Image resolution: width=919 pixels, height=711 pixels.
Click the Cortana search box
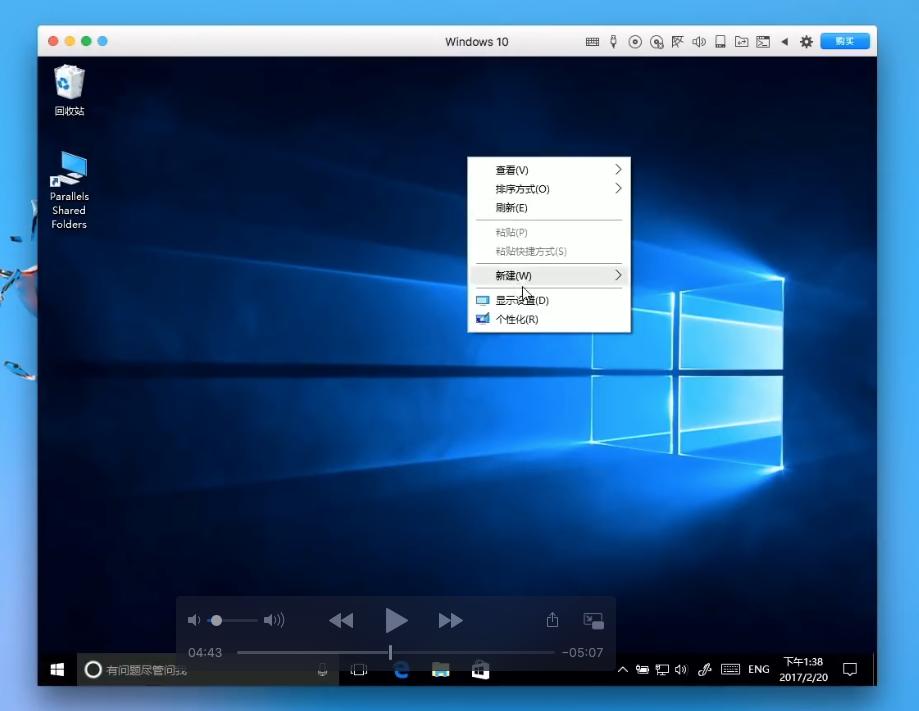pos(207,669)
